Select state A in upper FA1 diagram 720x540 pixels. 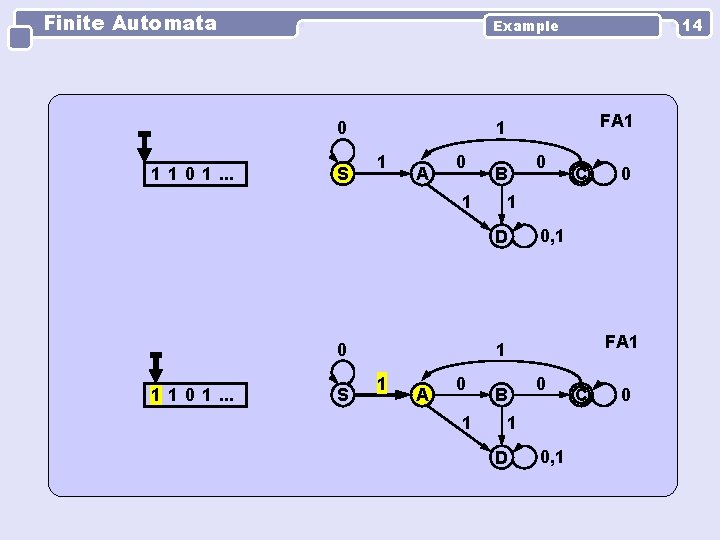click(x=422, y=174)
